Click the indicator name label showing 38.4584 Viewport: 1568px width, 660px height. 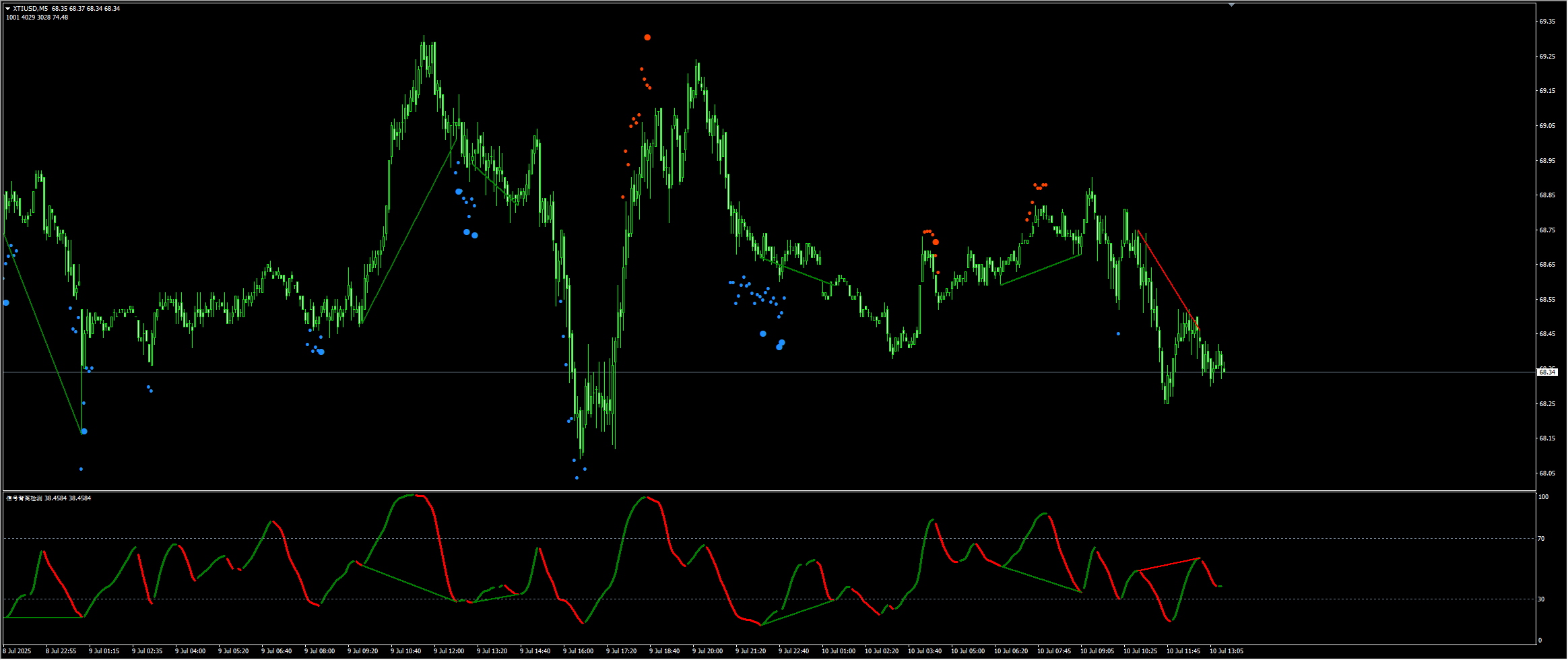tap(48, 498)
